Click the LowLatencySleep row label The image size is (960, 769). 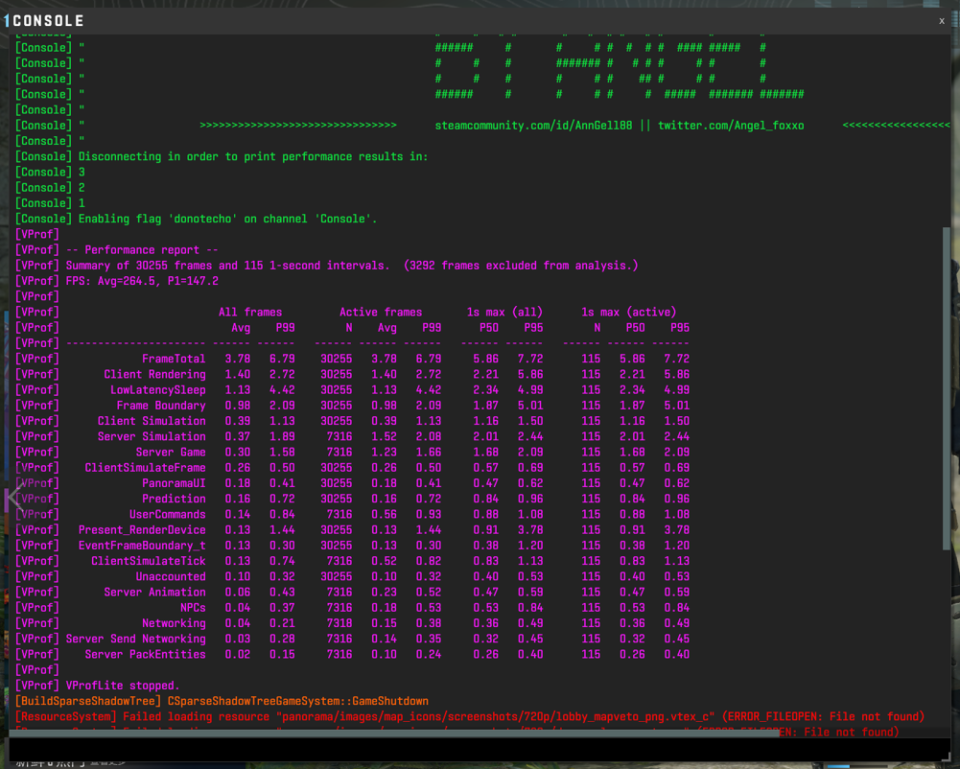158,390
